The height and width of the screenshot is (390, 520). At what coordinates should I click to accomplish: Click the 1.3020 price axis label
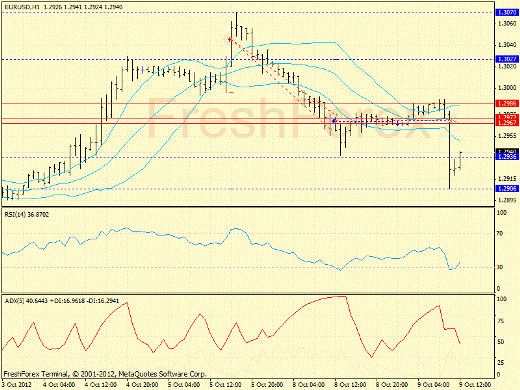pos(507,66)
